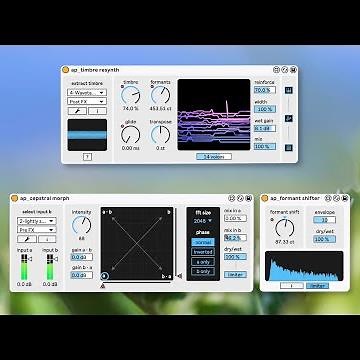Select inverted phase mode
Screen dimensions: 360x360
203,252
